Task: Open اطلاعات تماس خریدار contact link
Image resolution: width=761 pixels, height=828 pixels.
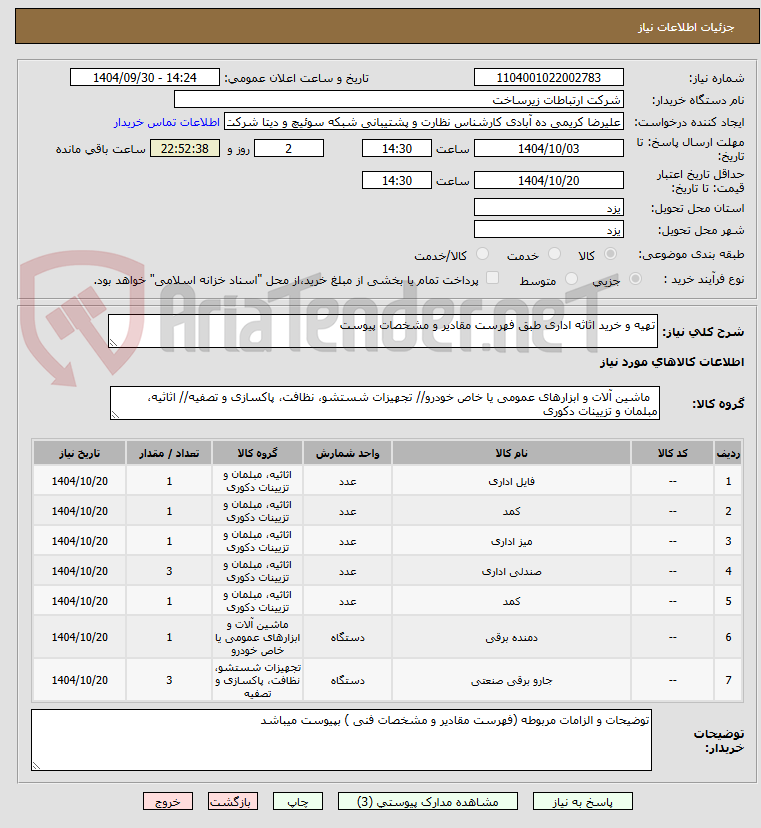Action: coord(166,123)
